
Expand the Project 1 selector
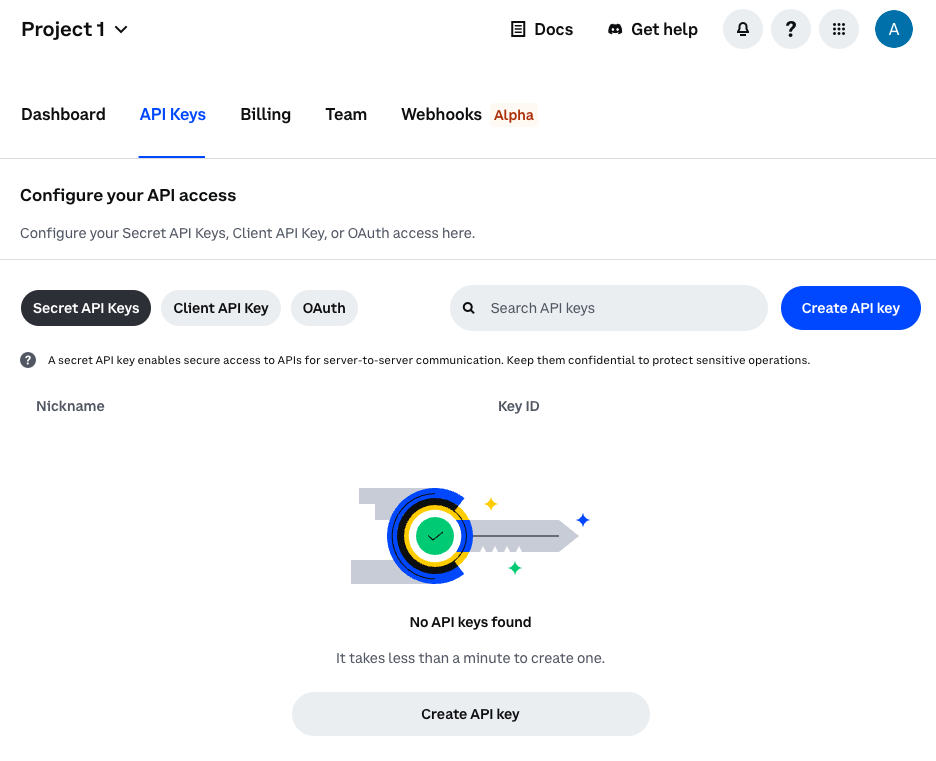(x=75, y=29)
